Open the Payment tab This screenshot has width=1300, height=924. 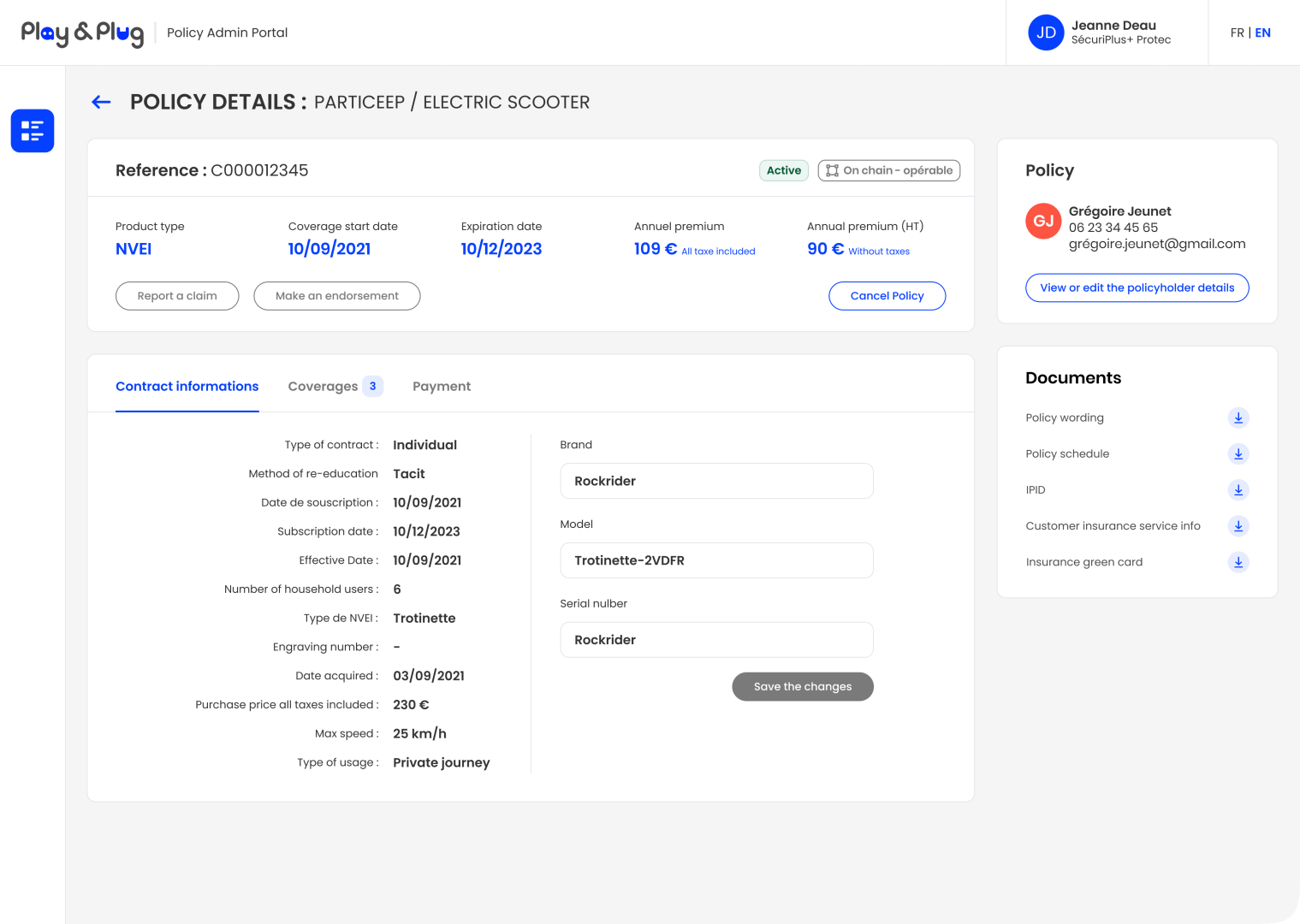(x=442, y=387)
